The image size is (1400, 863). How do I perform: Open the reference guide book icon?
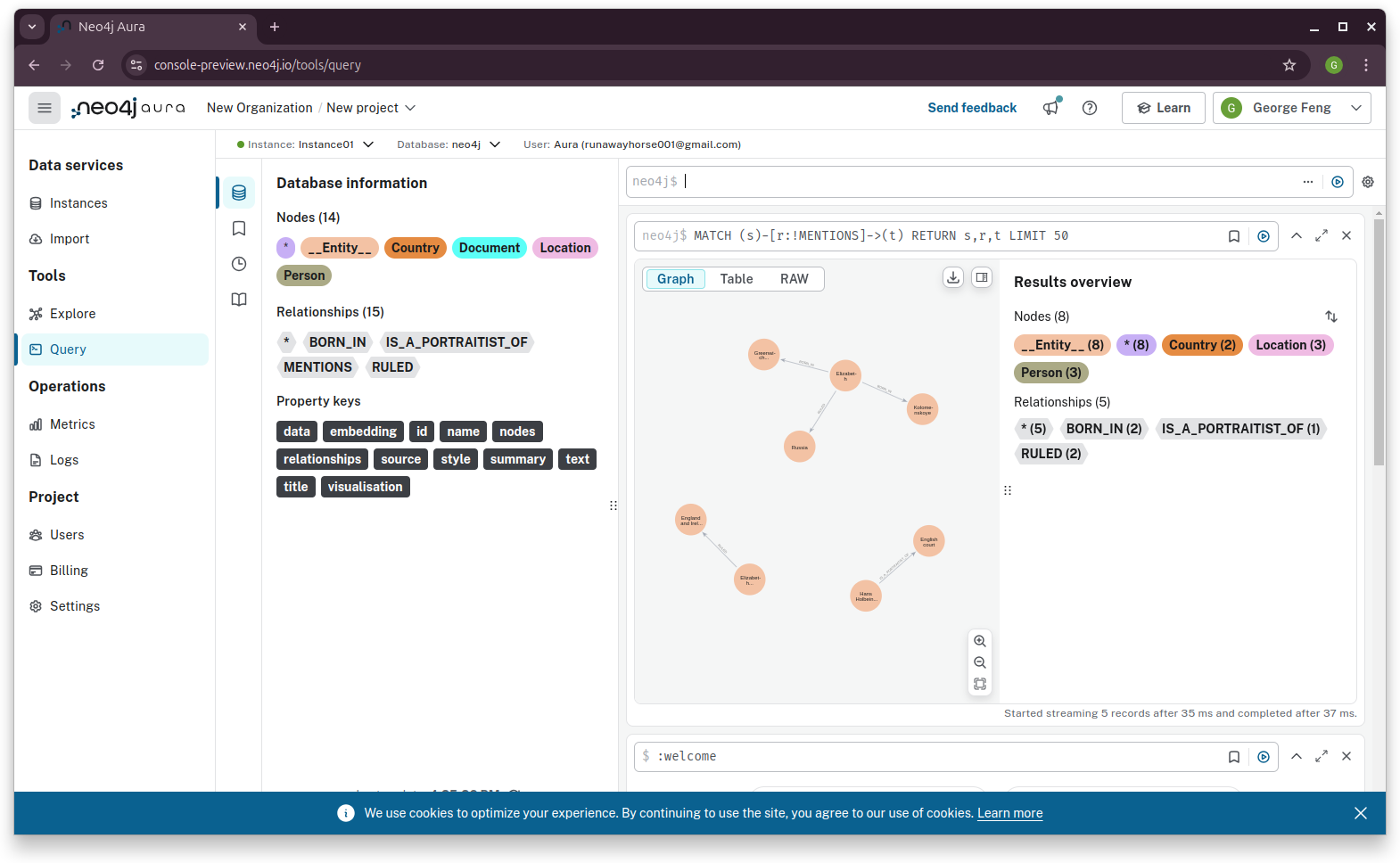tap(239, 300)
